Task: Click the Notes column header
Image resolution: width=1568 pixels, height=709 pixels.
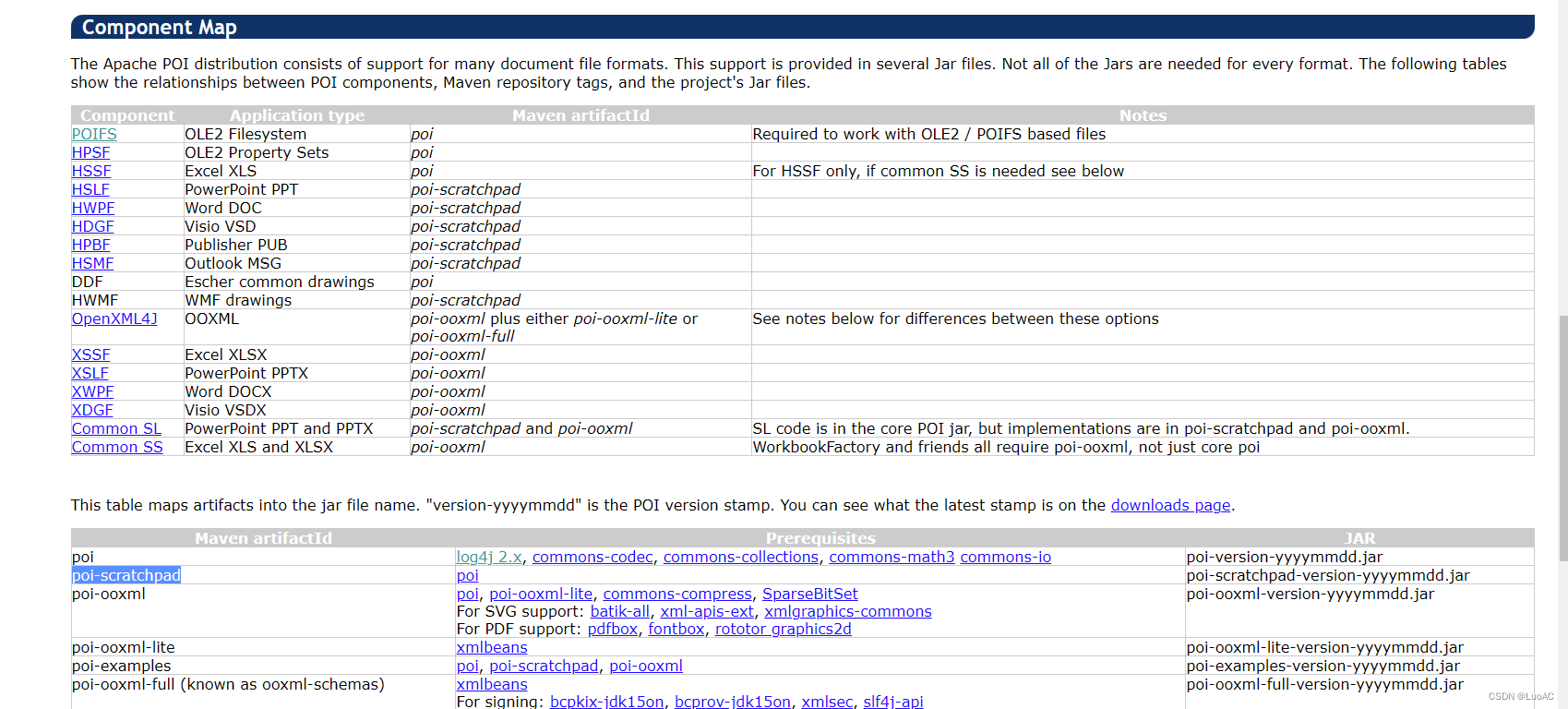Action: pos(1143,115)
